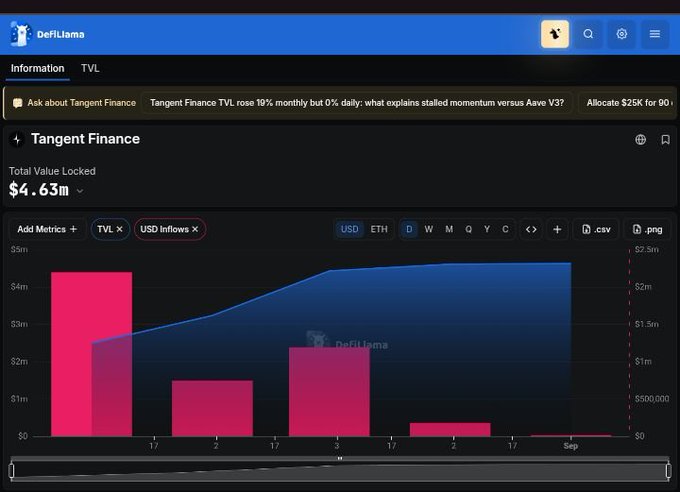Screen dimensions: 680x492
Task: Open the Add Metrics menu
Action: pyautogui.click(x=47, y=229)
